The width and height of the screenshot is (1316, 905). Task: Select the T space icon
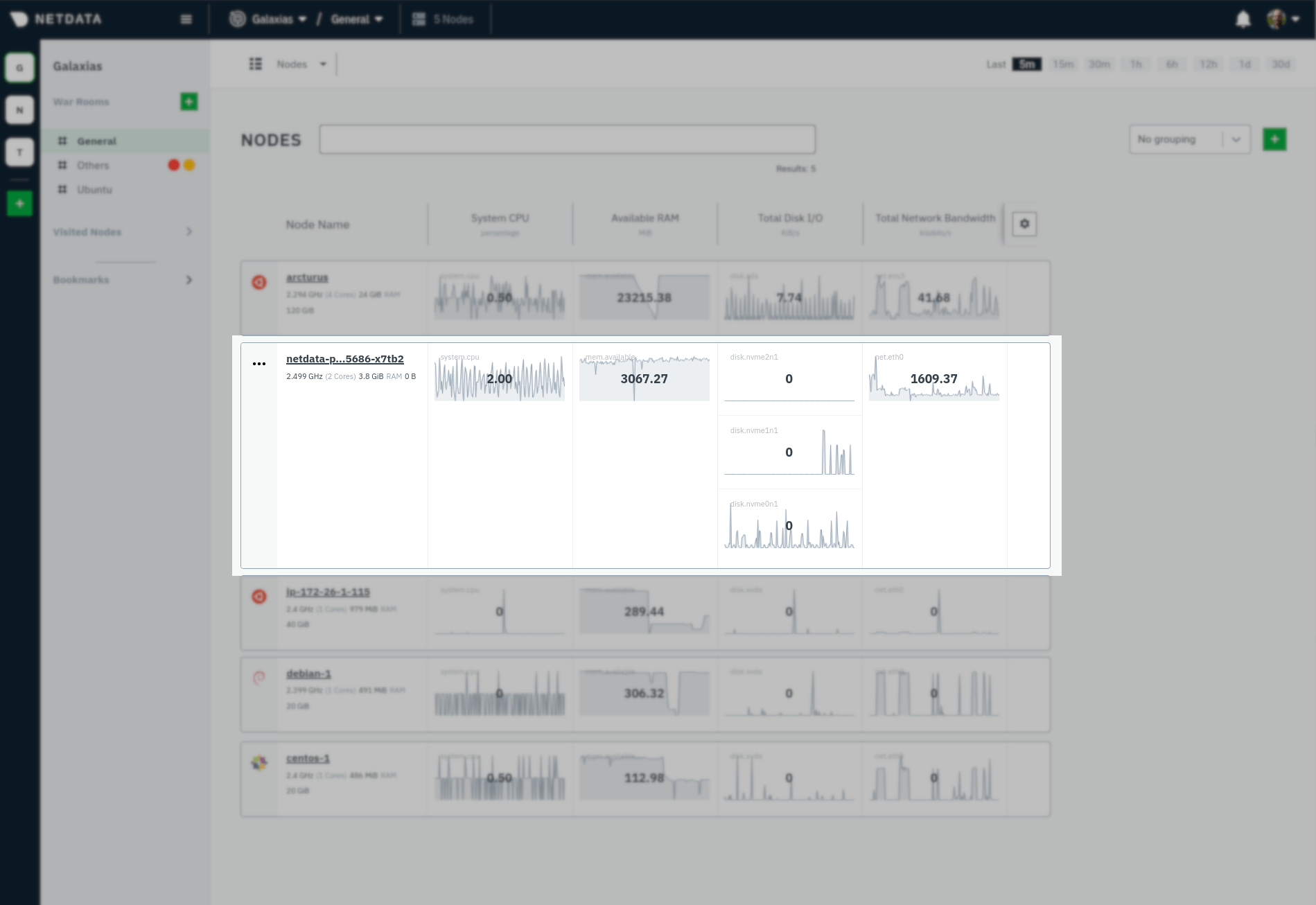19,152
